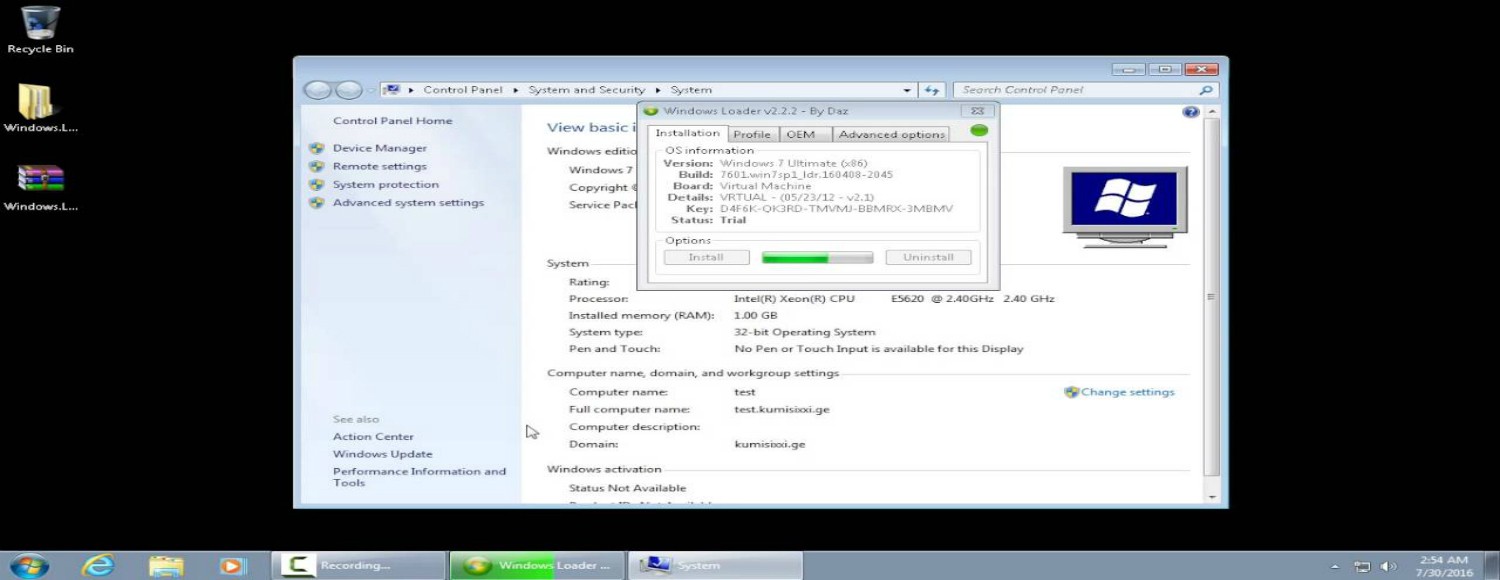
Task: Click the shield icon beside System protection
Action: pos(317,184)
